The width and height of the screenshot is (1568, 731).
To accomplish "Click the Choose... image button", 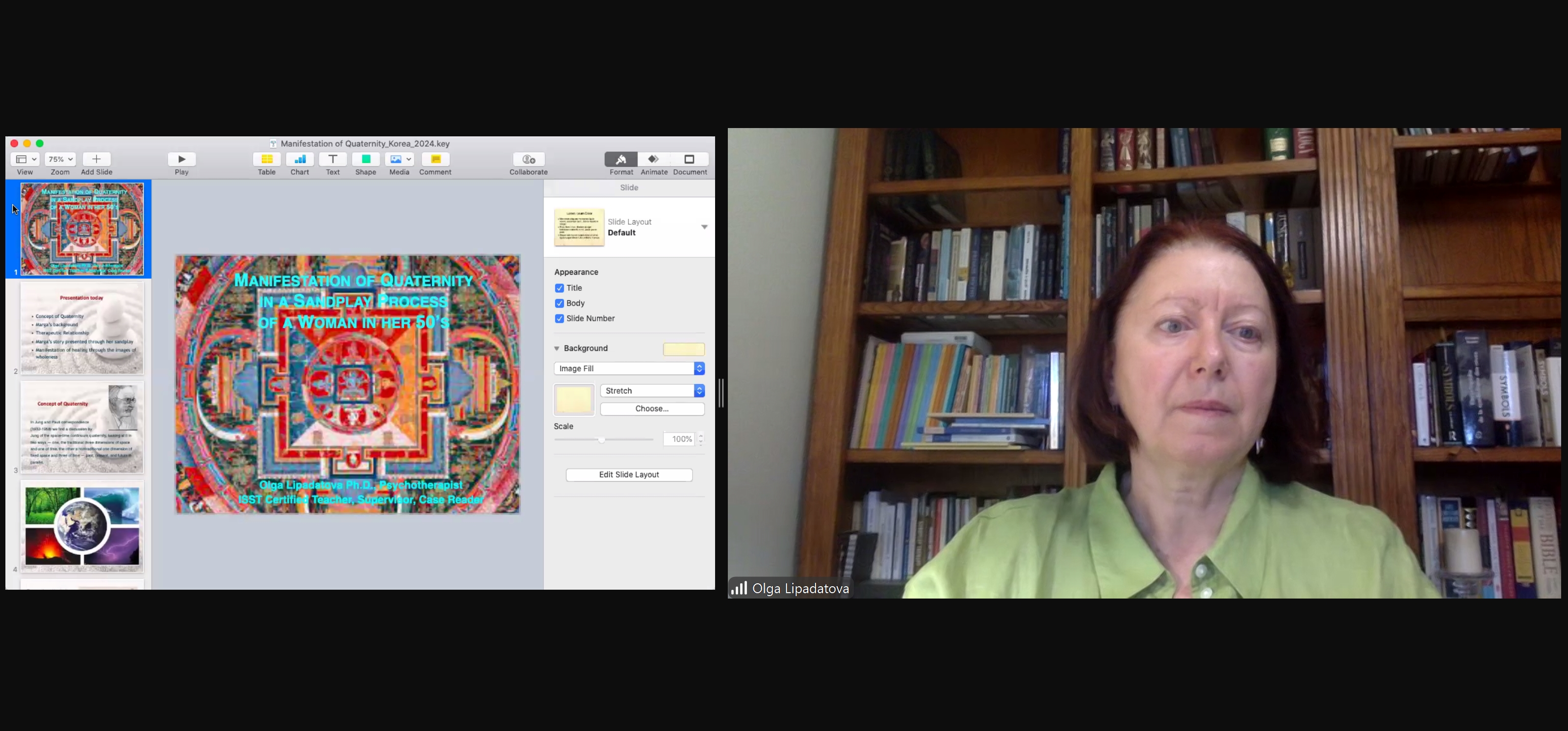I will click(x=652, y=409).
